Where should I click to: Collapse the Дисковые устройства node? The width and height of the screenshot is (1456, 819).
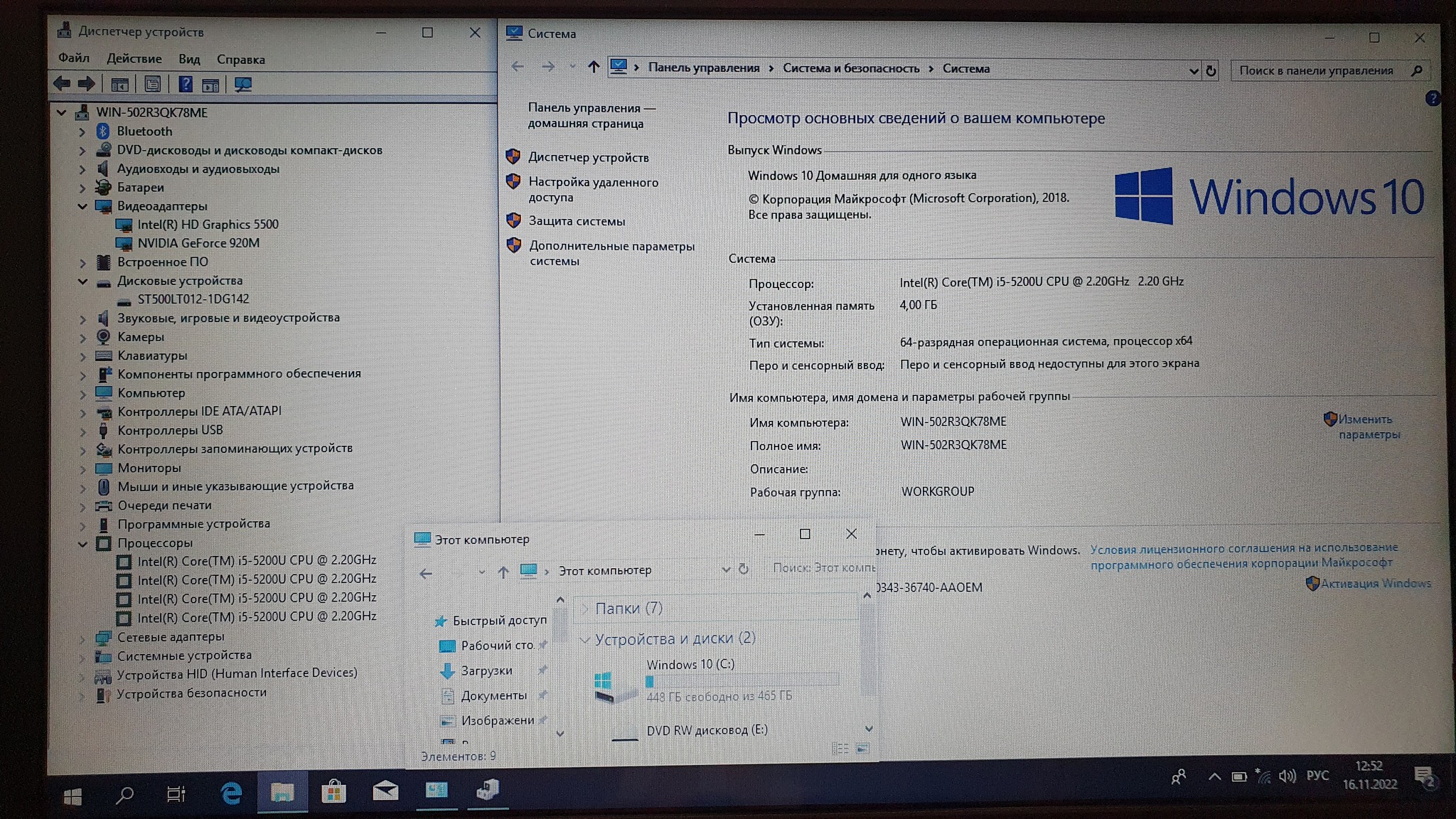82,281
